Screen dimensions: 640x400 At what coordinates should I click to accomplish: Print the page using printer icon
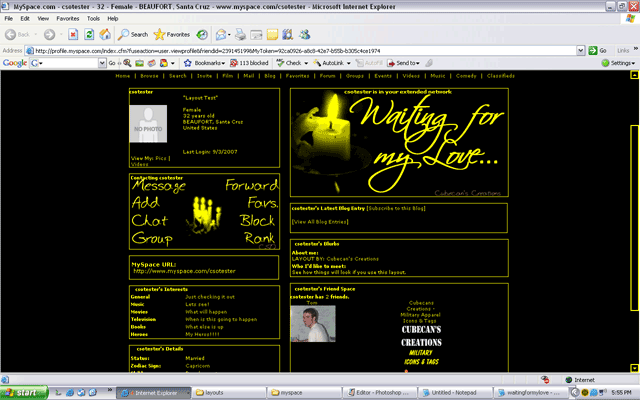240,35
